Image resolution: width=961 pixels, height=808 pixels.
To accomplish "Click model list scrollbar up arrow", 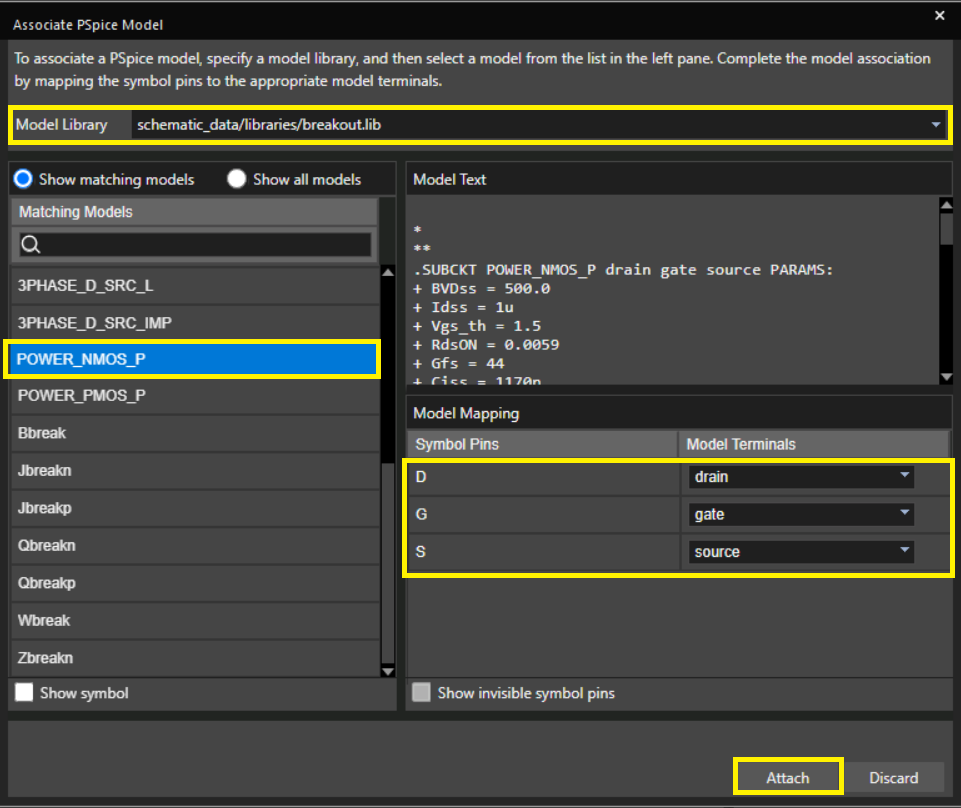I will tap(388, 273).
